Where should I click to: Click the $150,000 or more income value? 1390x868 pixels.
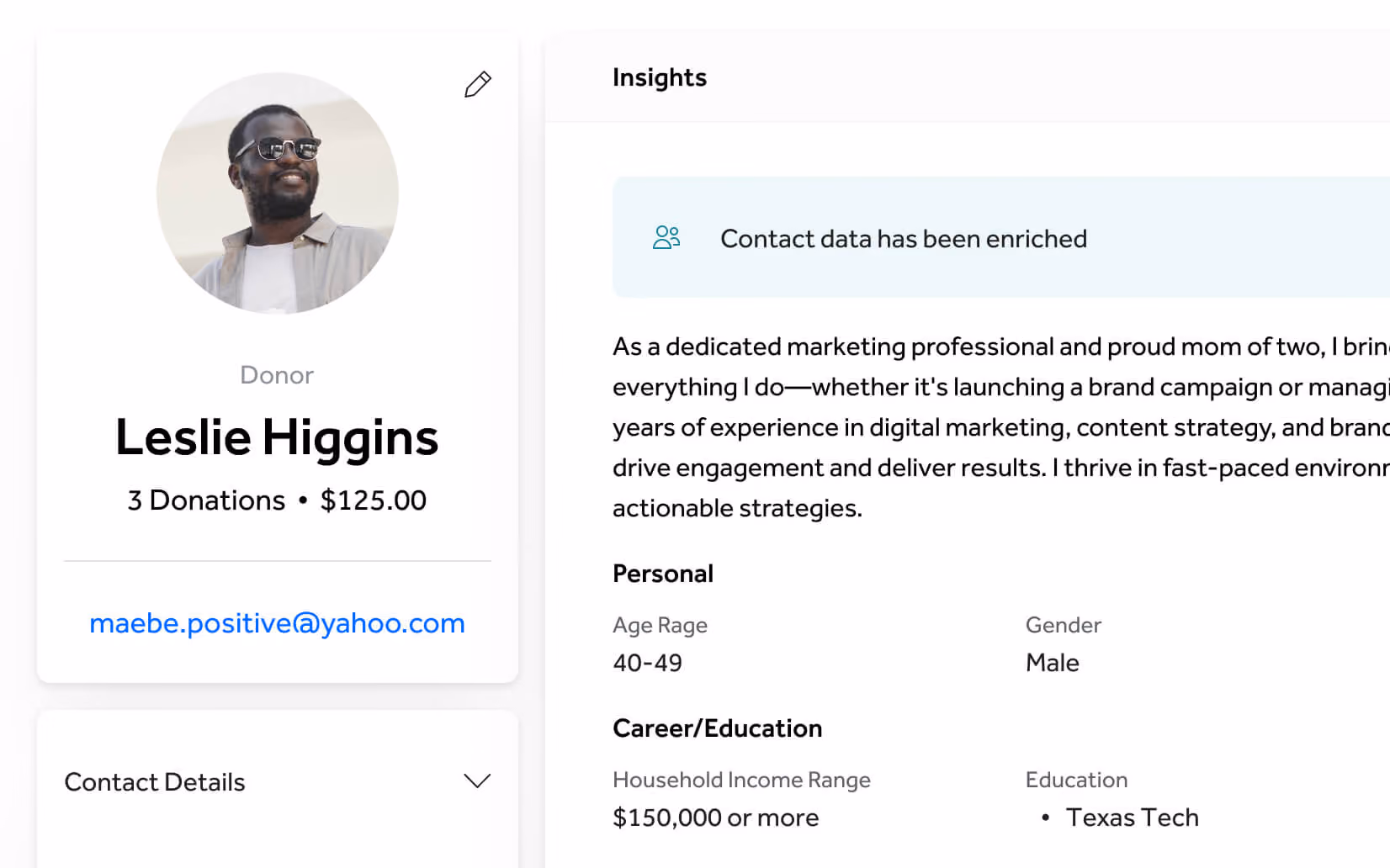tap(716, 818)
